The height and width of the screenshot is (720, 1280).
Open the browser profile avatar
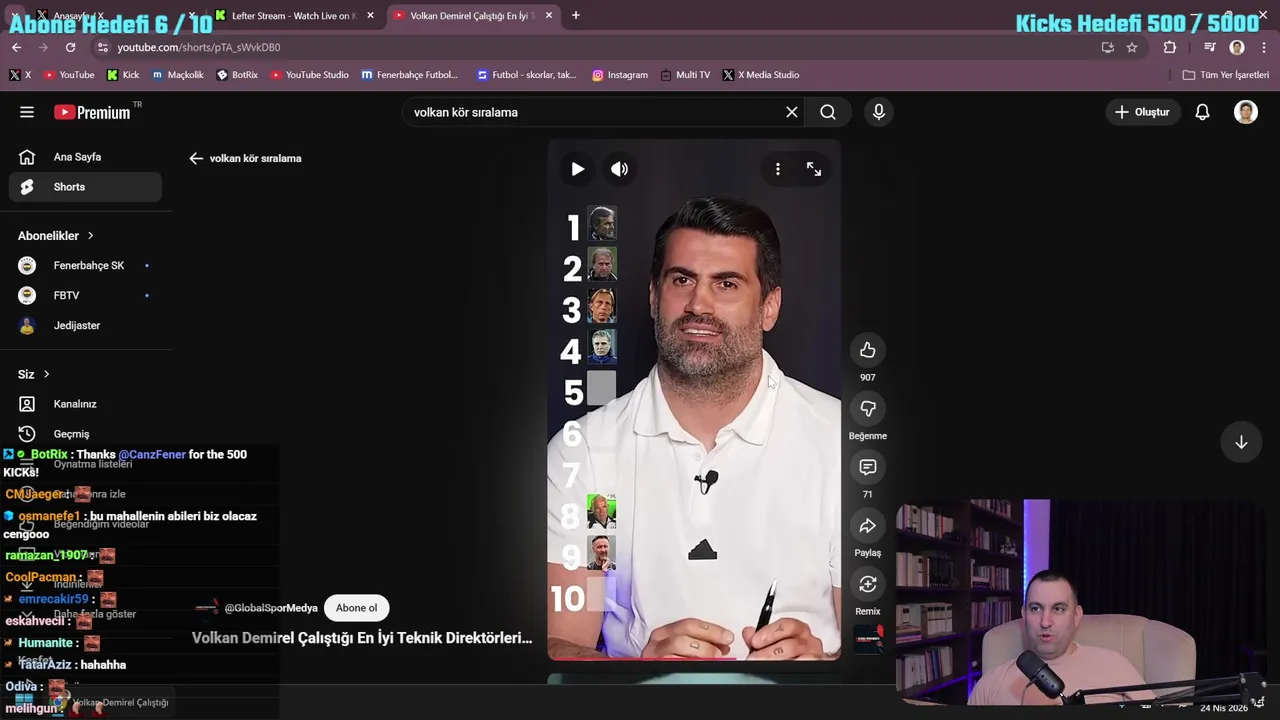(x=1237, y=47)
